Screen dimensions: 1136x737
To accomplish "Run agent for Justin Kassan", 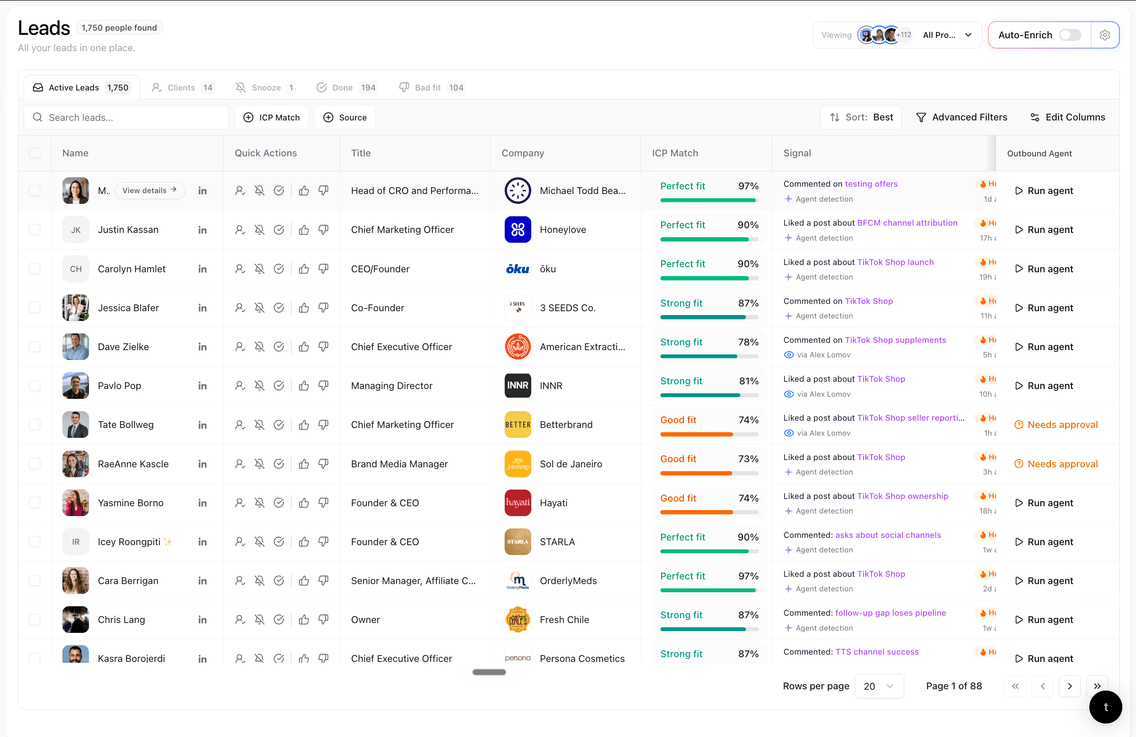I will point(1044,230).
